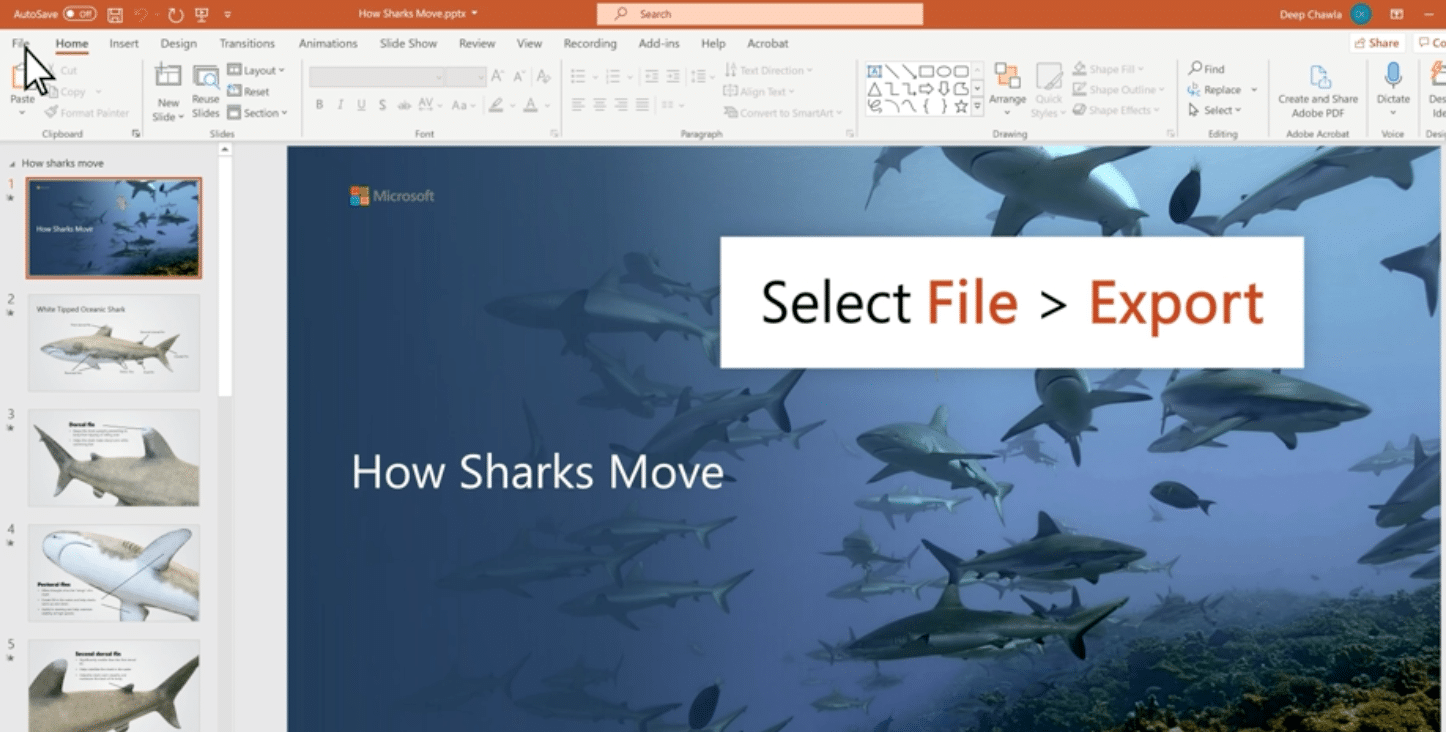Click Replace in Editing group
Screen dimensions: 1446x732
coord(1215,90)
